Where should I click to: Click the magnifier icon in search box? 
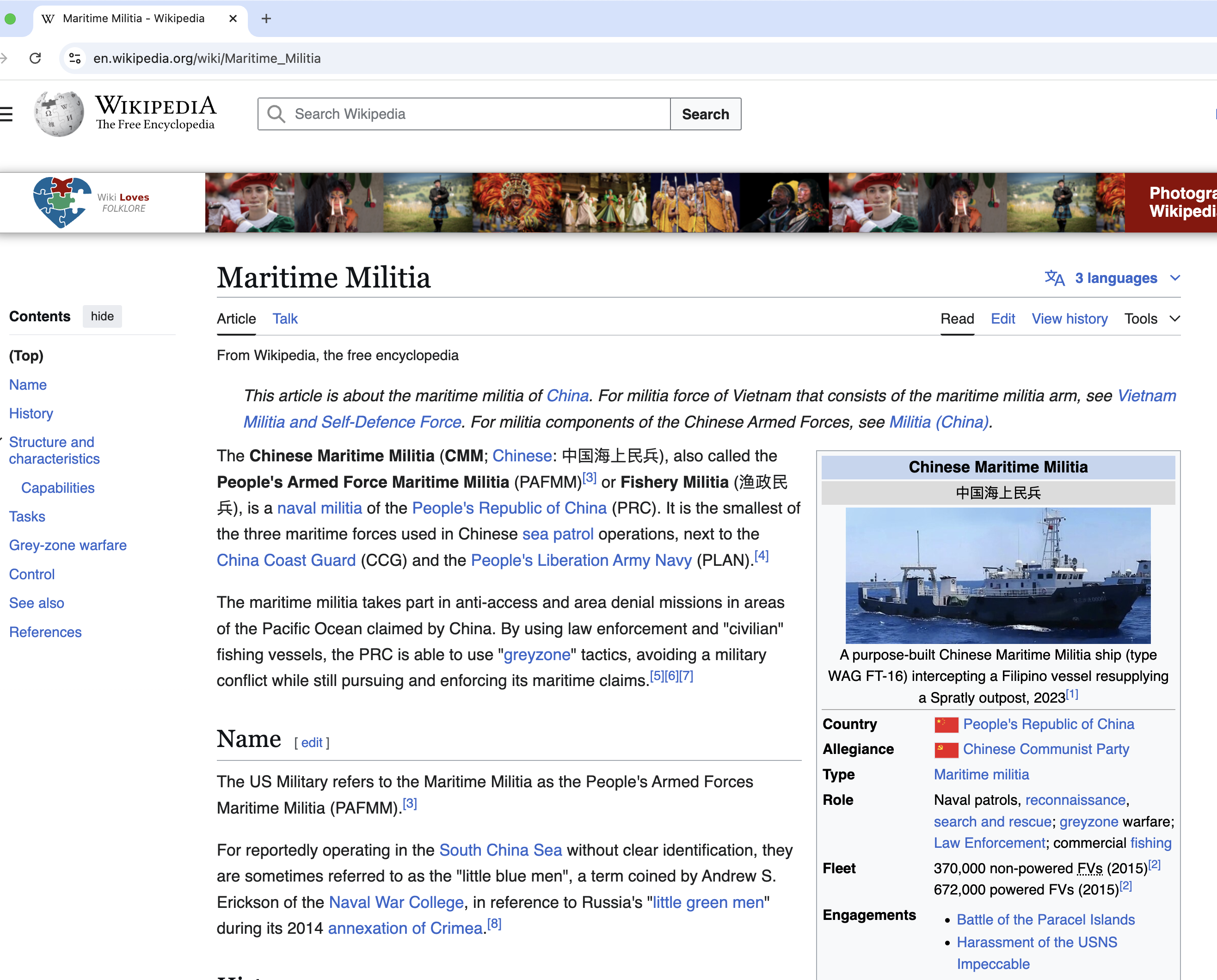pos(276,114)
